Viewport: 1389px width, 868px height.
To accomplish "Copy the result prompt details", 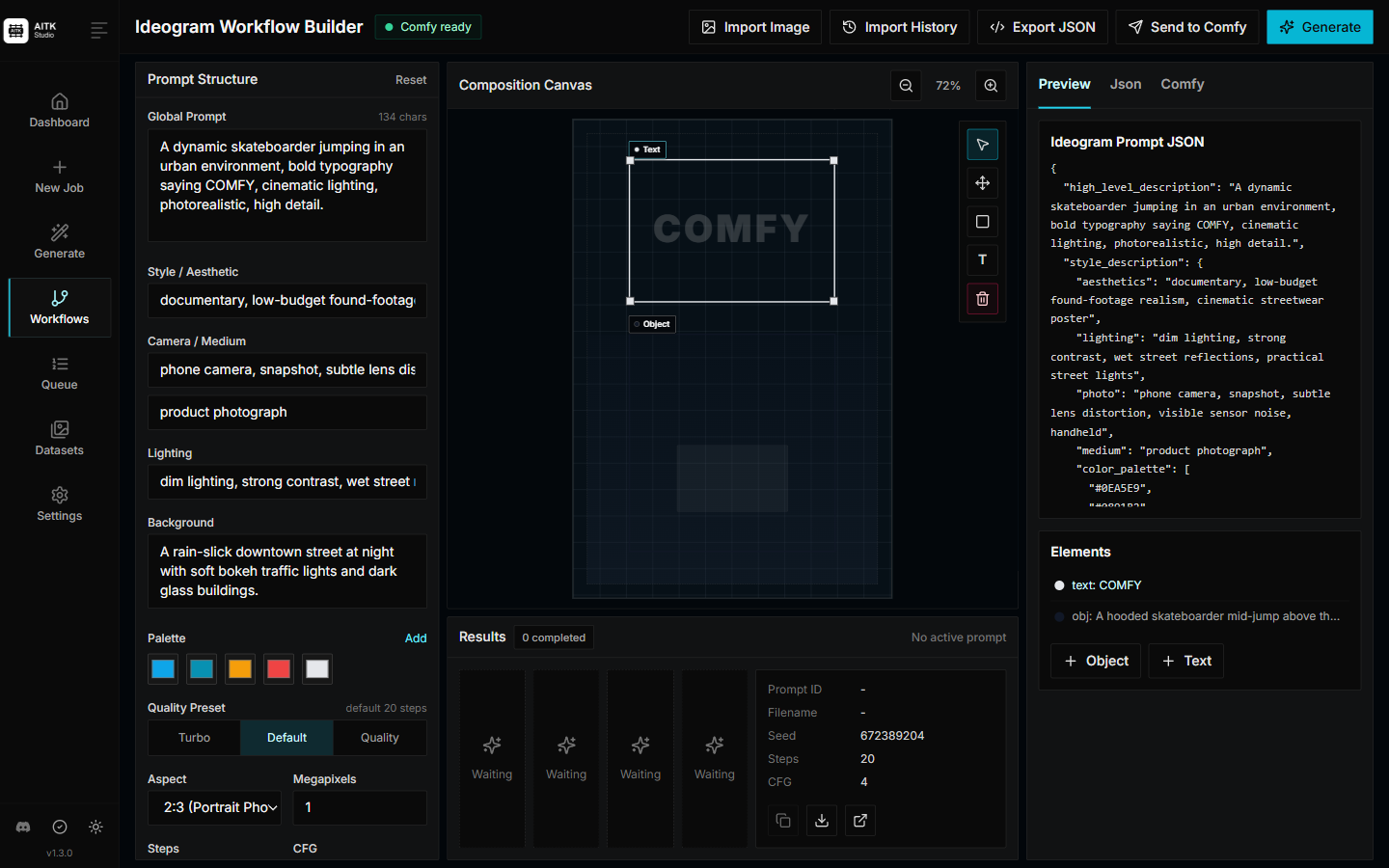I will [783, 821].
